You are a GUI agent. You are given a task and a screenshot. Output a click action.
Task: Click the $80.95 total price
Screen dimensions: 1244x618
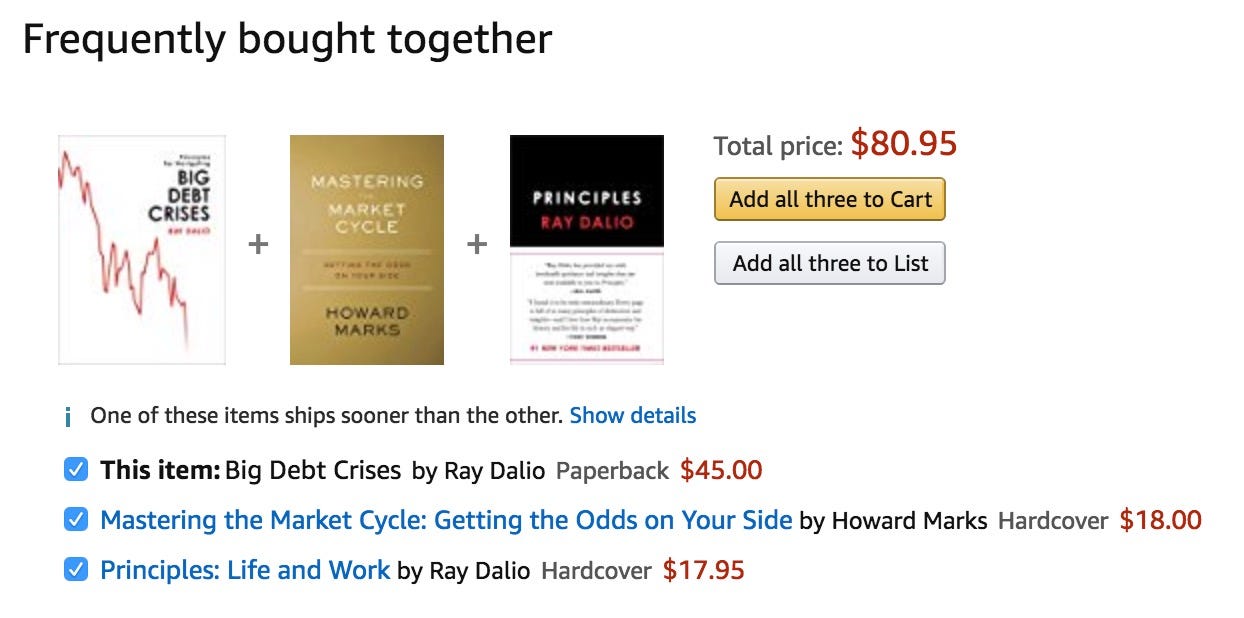click(903, 144)
